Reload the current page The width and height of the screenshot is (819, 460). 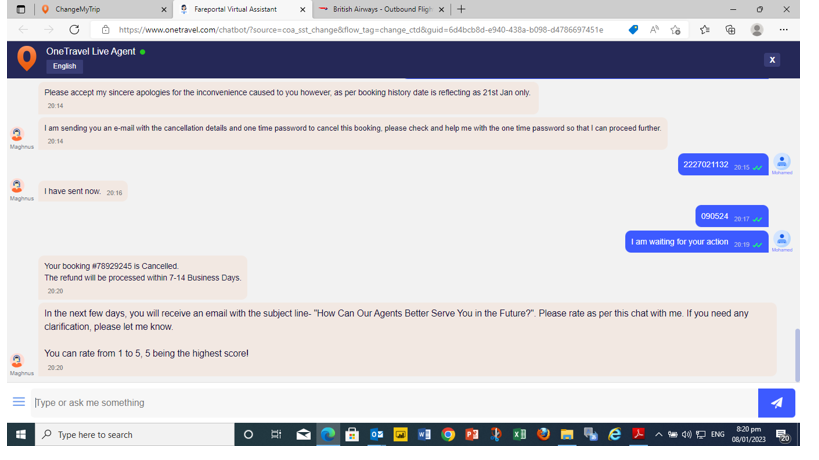click(x=74, y=30)
